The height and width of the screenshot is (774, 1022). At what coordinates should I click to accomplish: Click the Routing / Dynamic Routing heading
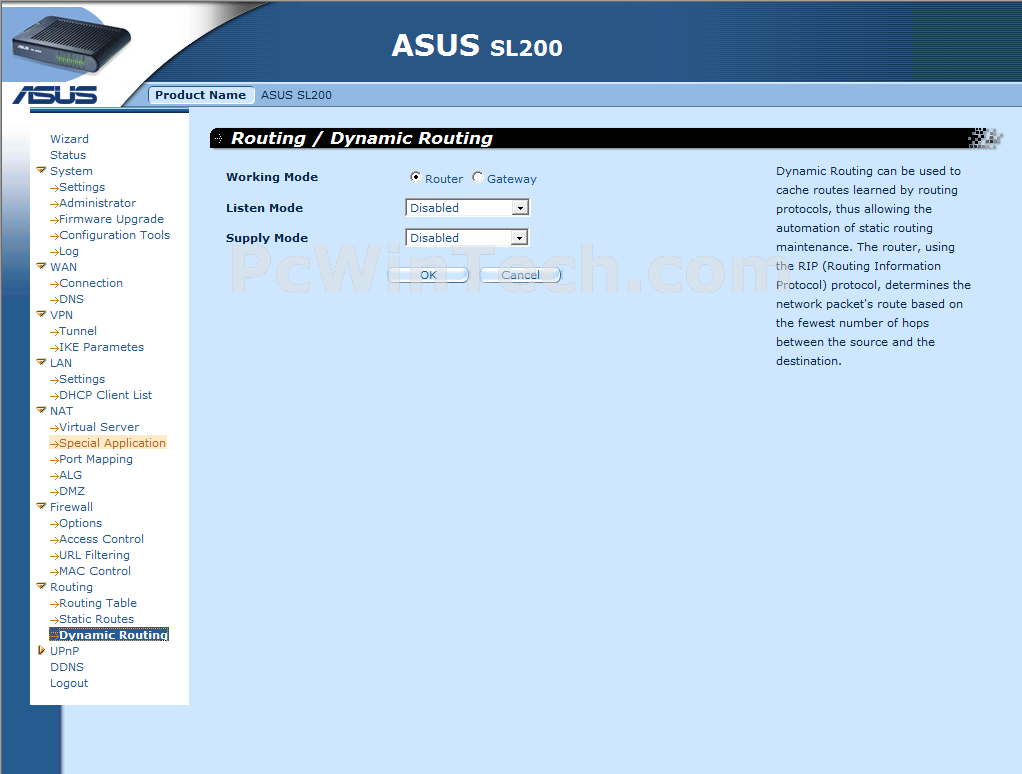[x=362, y=138]
